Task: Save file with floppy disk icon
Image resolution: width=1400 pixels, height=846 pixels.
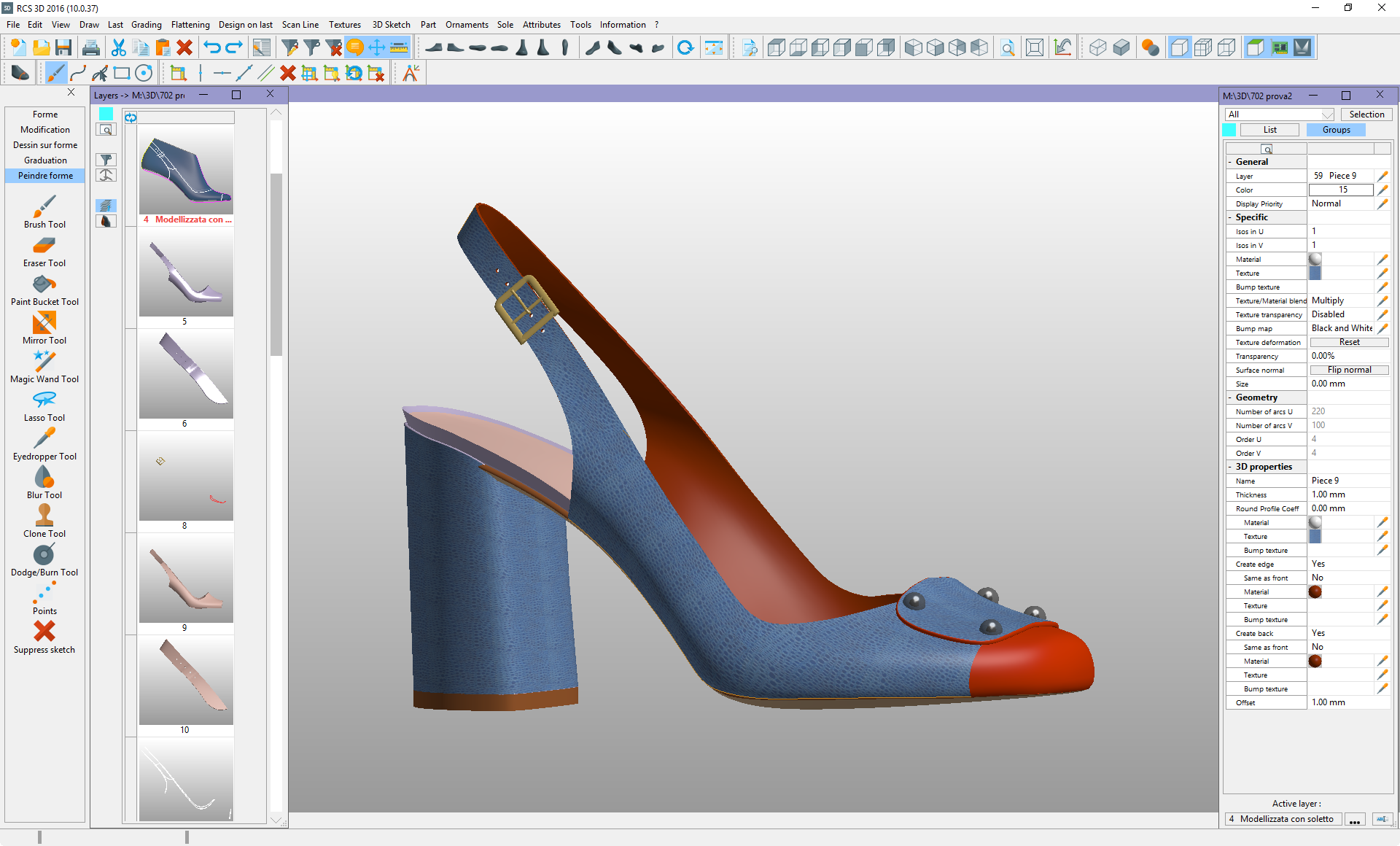Action: (x=63, y=48)
